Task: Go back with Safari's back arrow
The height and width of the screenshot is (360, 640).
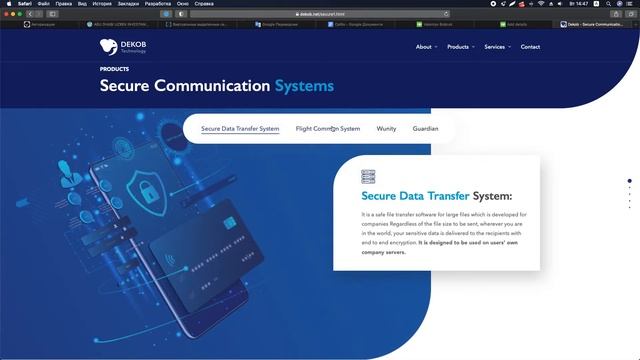Action: (x=30, y=14)
